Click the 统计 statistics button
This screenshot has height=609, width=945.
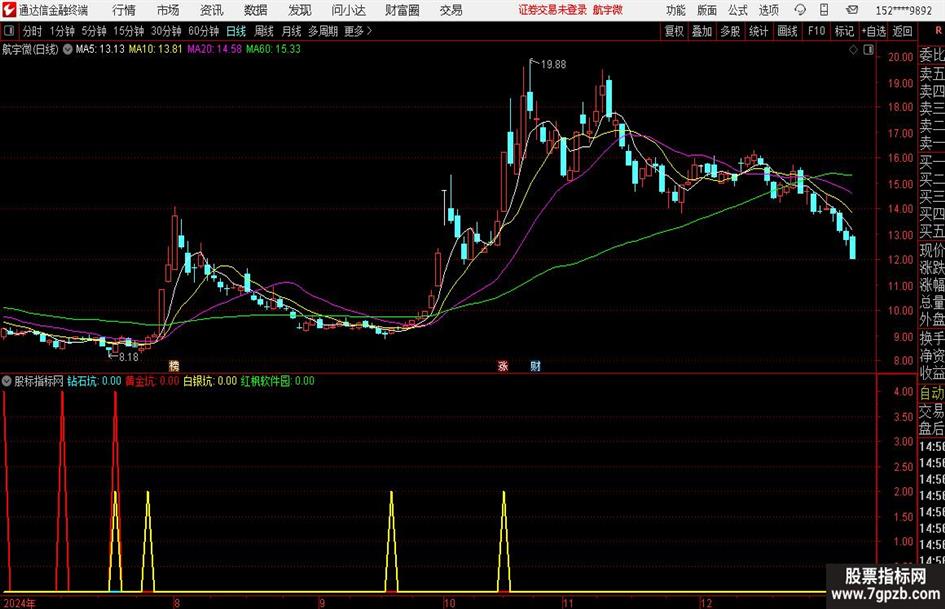pos(758,31)
